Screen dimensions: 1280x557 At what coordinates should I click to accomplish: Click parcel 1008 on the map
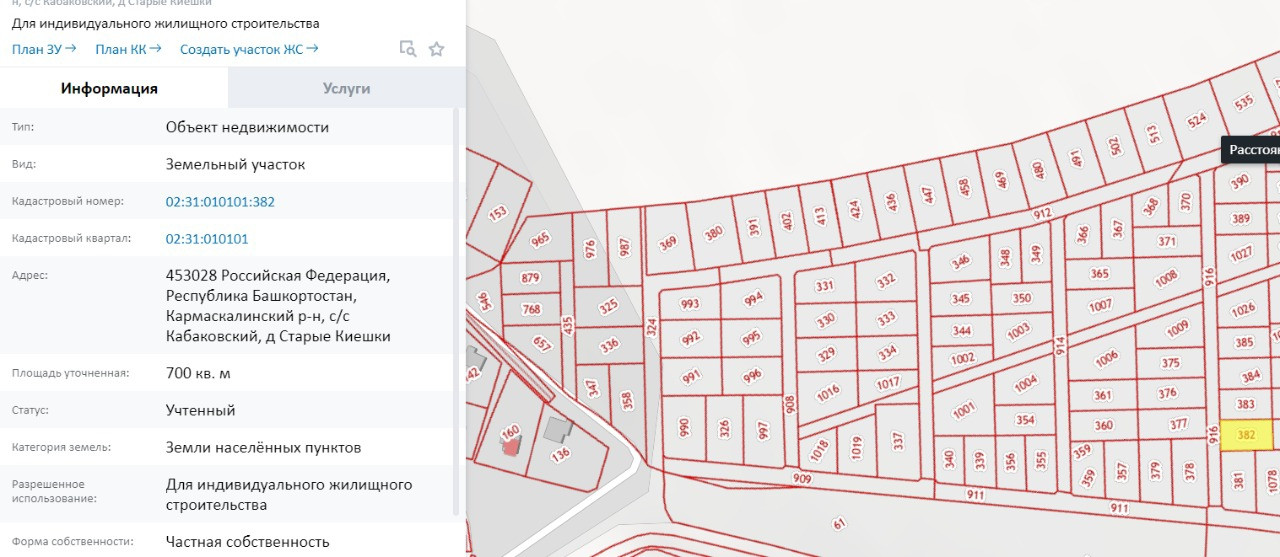coord(1165,280)
